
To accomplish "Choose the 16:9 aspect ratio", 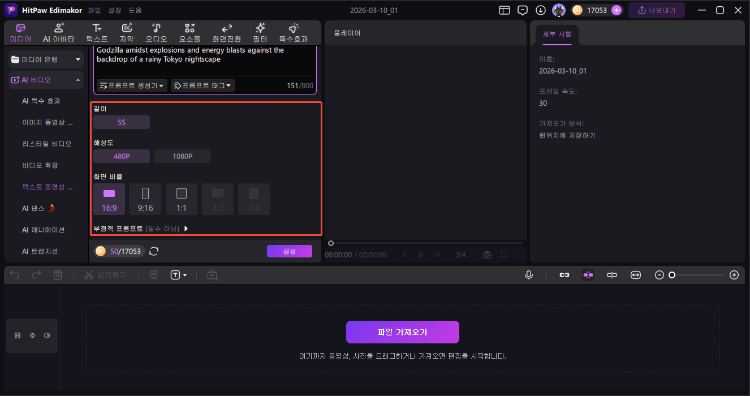I will coord(109,199).
